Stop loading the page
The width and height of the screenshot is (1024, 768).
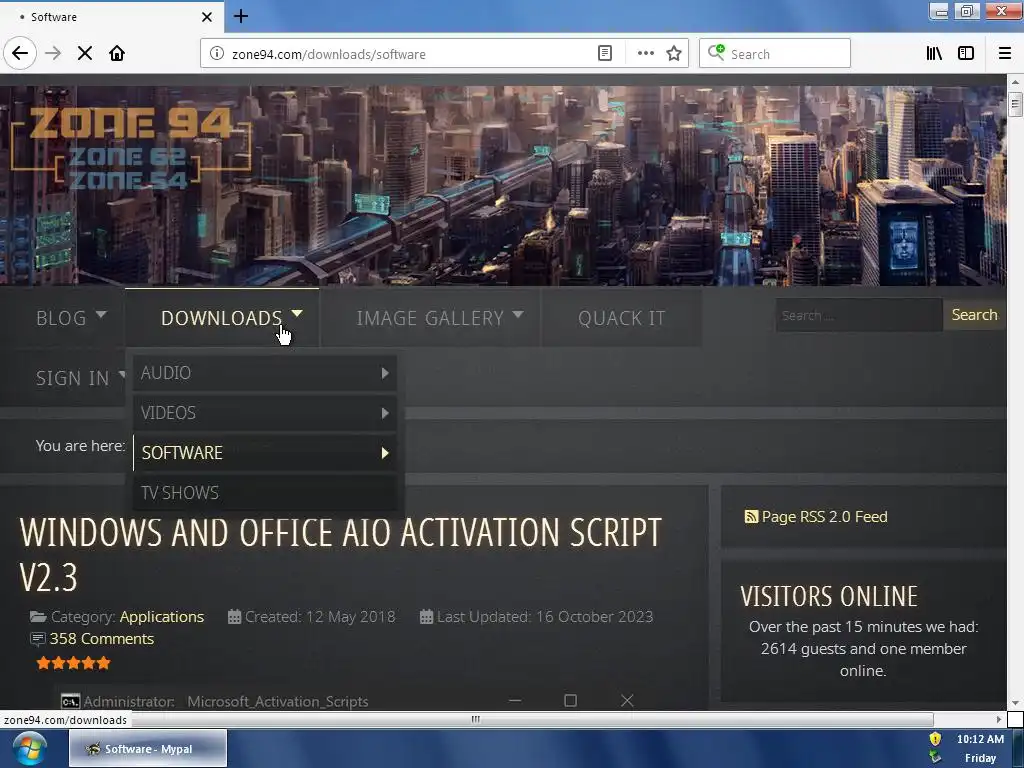tap(85, 54)
